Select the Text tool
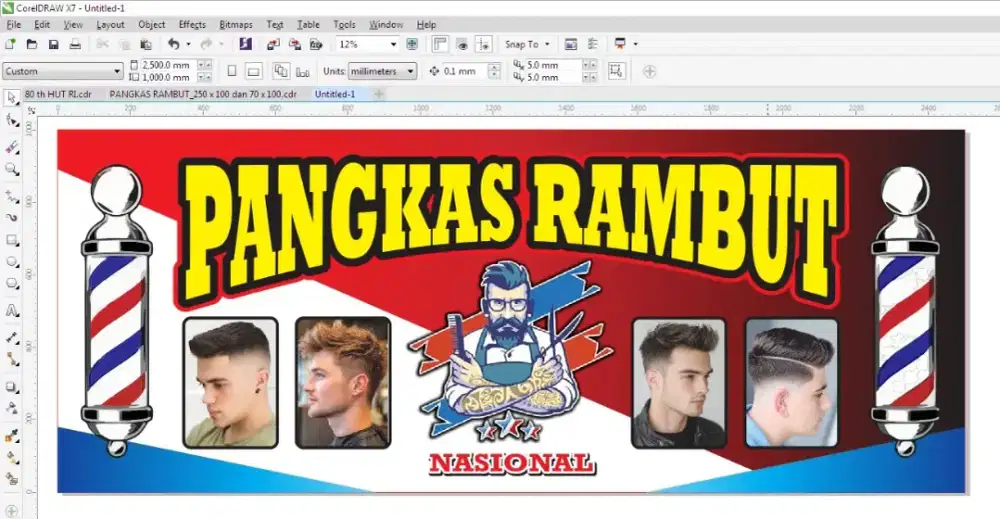This screenshot has height=519, width=1000. click(12, 311)
